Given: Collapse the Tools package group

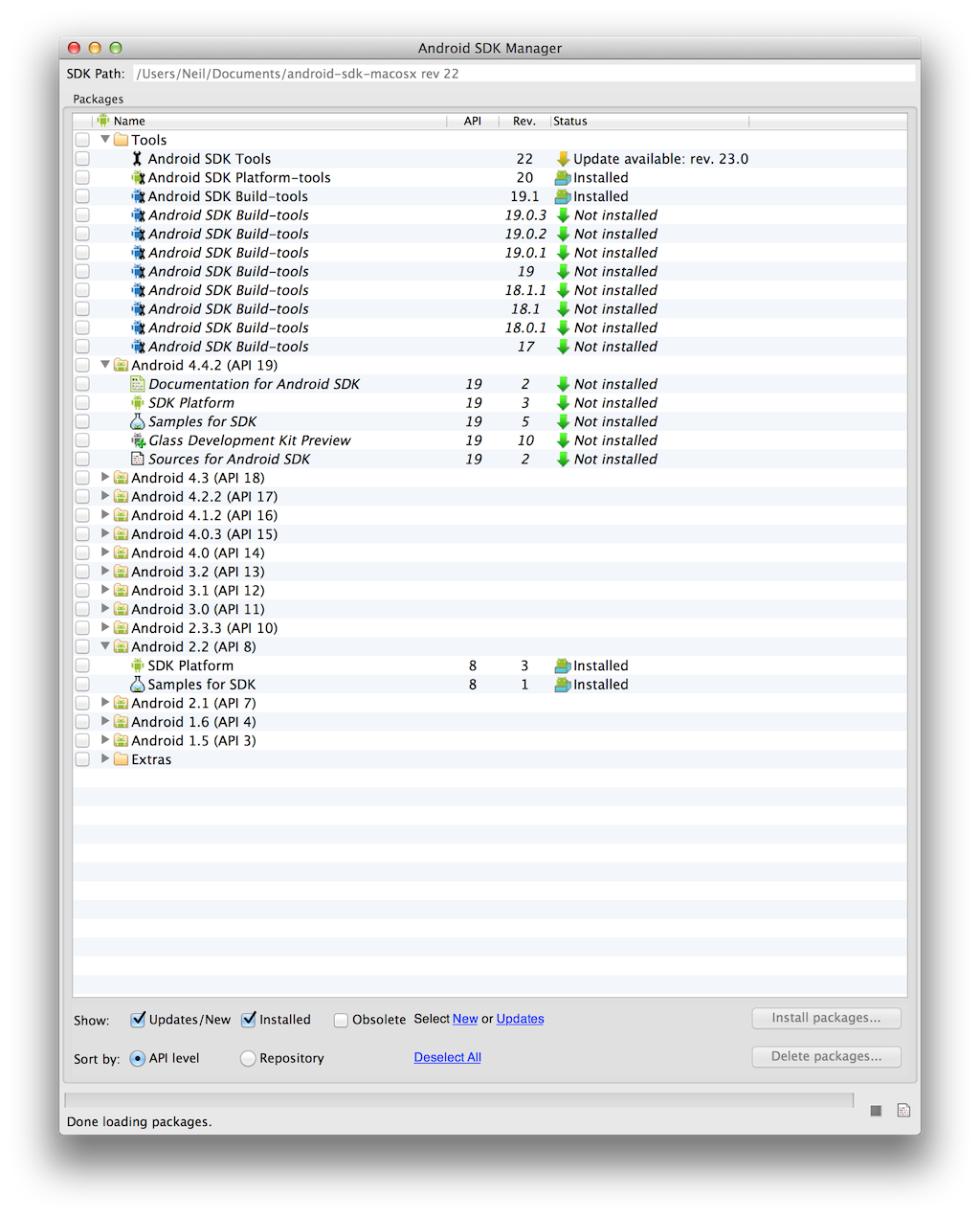Looking at the screenshot, I should pyautogui.click(x=105, y=140).
